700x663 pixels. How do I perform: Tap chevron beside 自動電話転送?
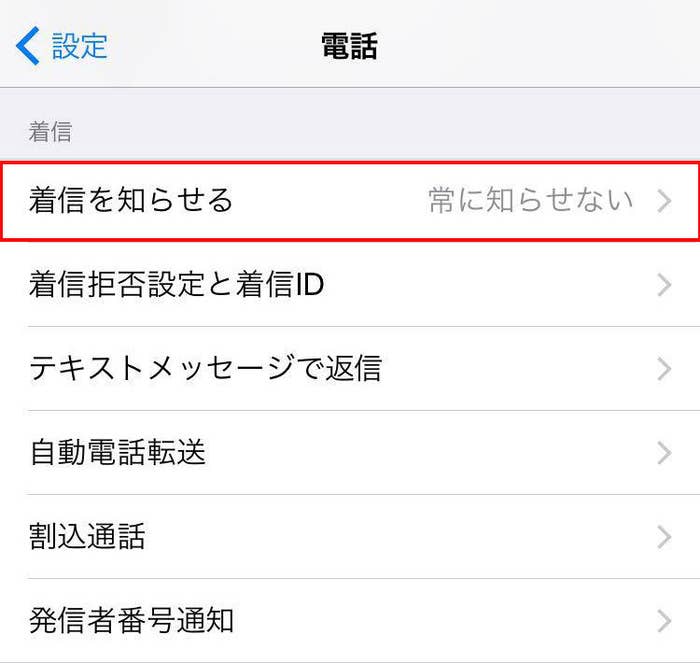(x=664, y=453)
